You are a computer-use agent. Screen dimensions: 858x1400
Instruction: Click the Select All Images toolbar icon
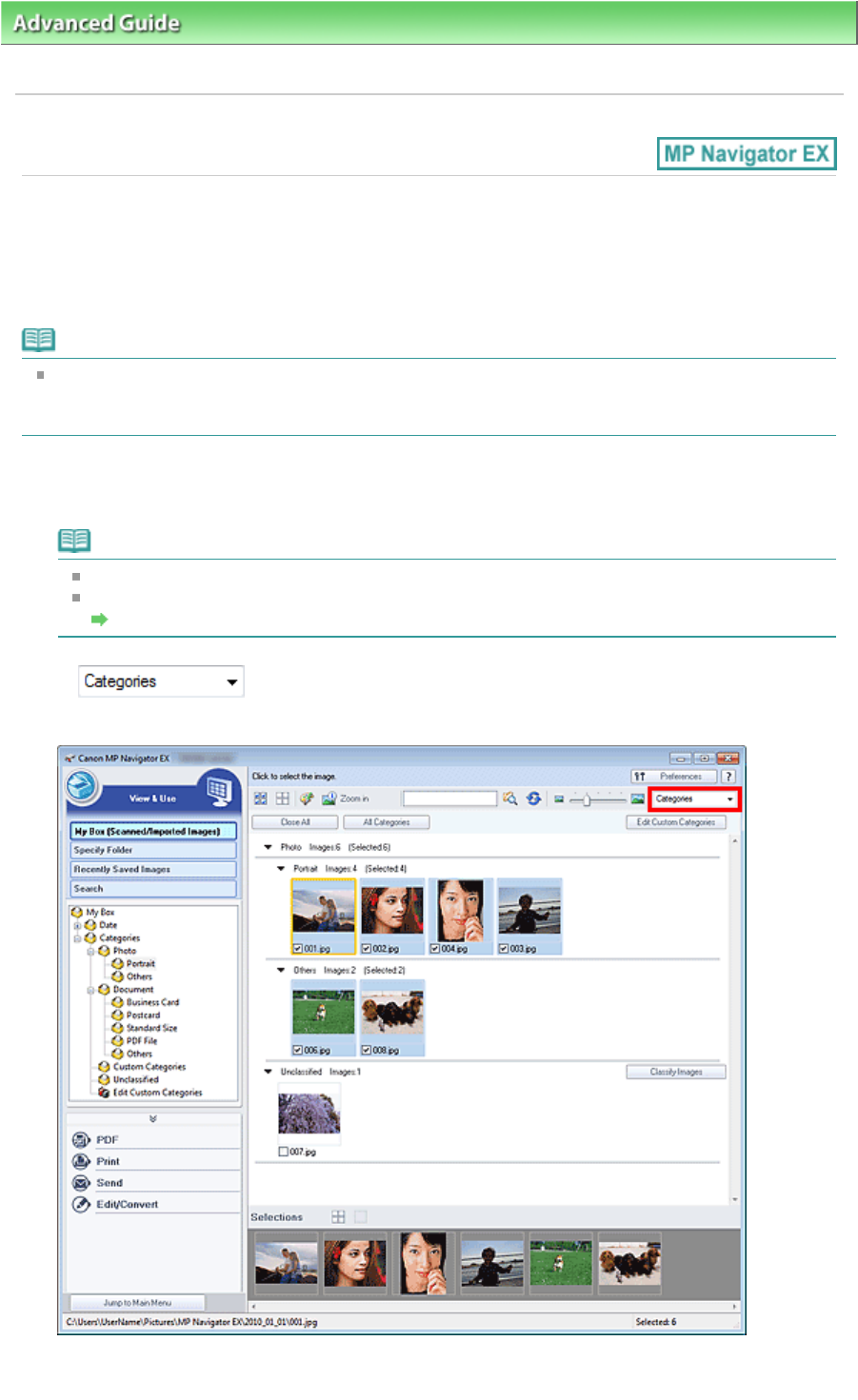pyautogui.click(x=260, y=799)
